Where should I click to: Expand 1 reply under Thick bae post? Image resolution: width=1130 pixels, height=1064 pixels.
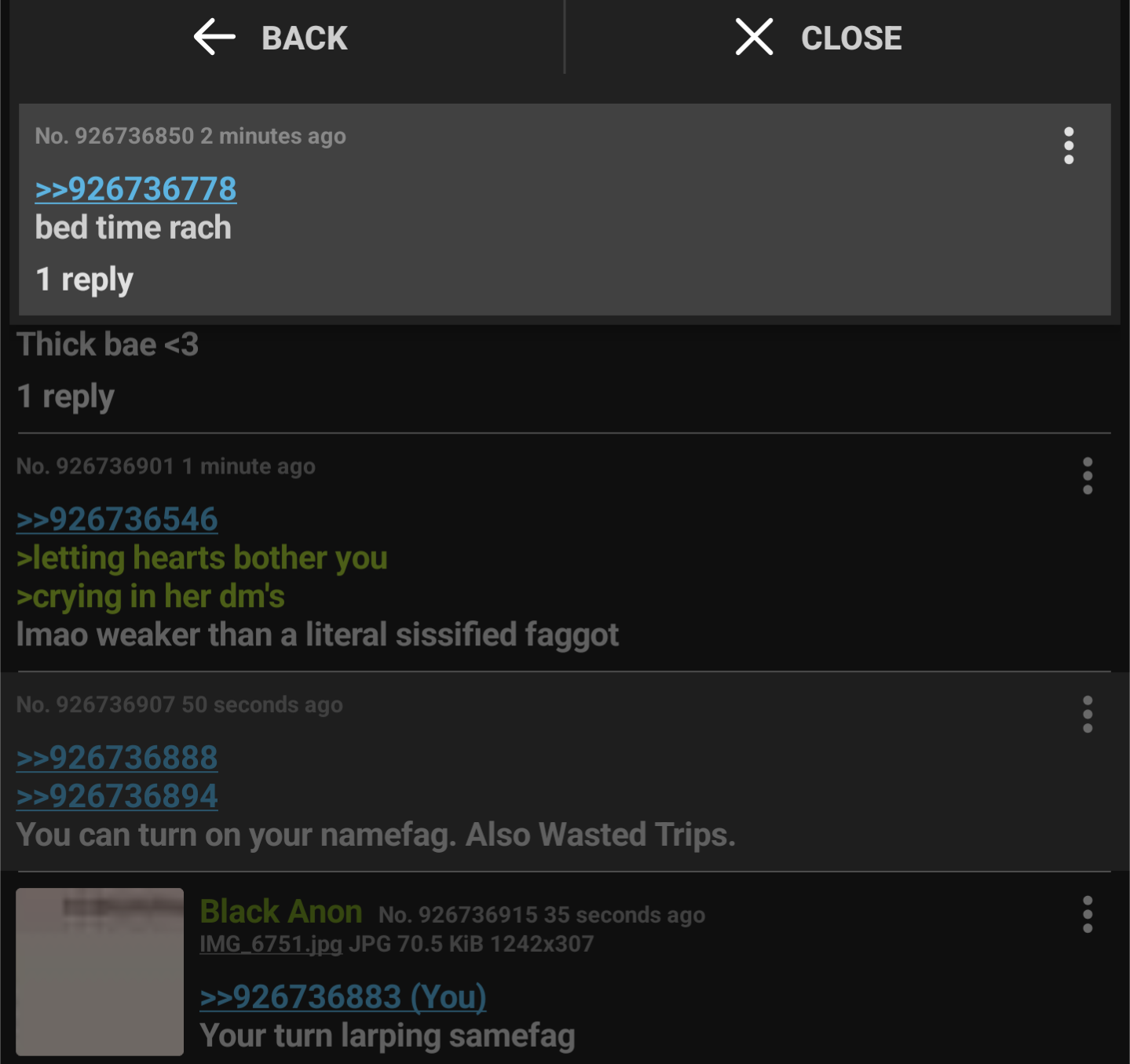pyautogui.click(x=66, y=397)
